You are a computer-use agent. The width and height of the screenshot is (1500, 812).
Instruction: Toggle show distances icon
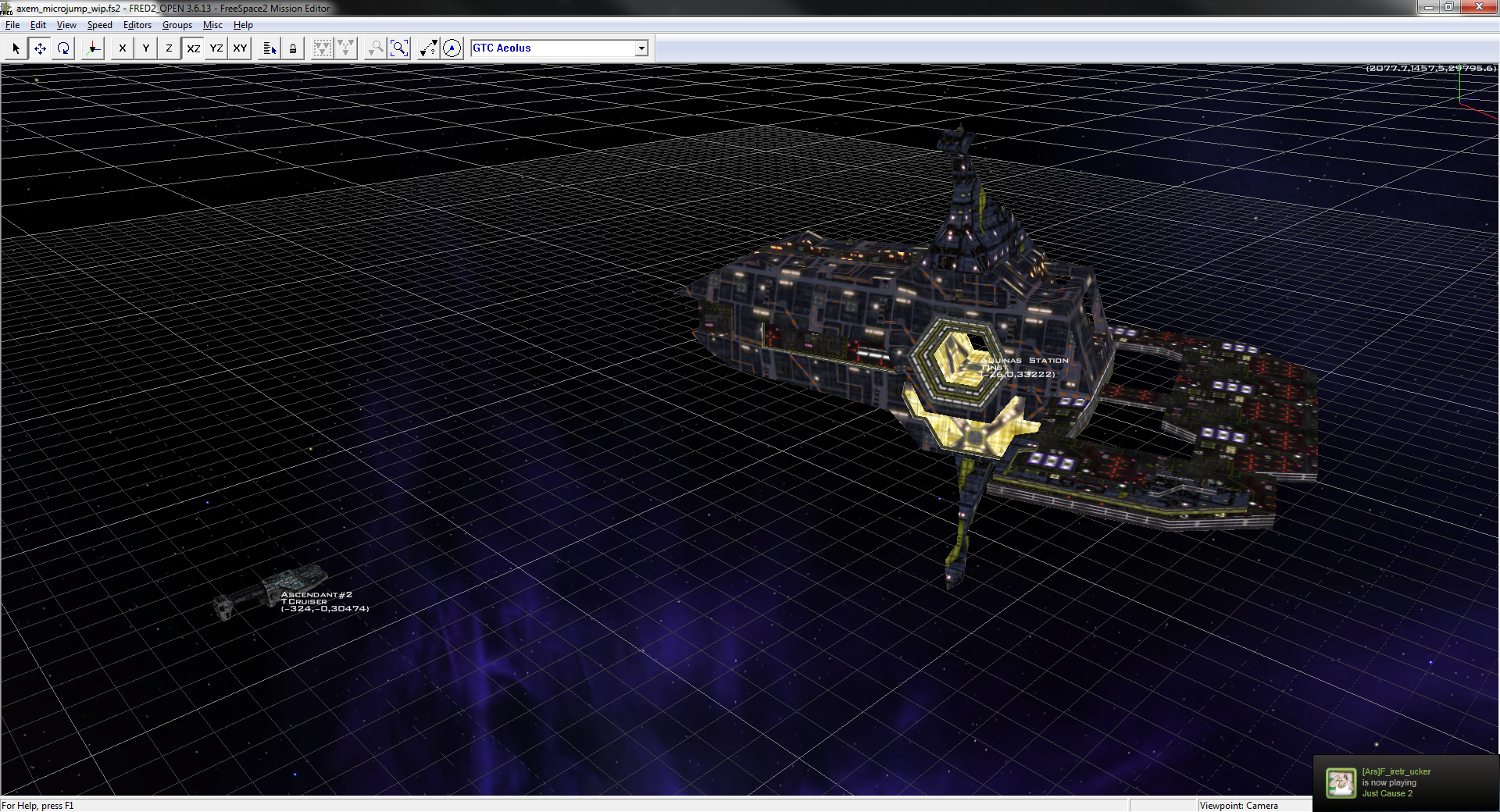click(428, 48)
